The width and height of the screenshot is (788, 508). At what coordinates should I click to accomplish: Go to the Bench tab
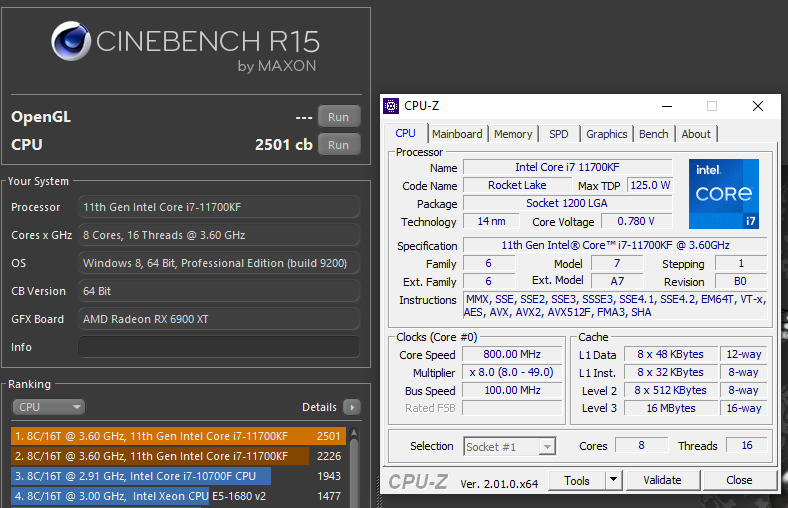click(653, 134)
